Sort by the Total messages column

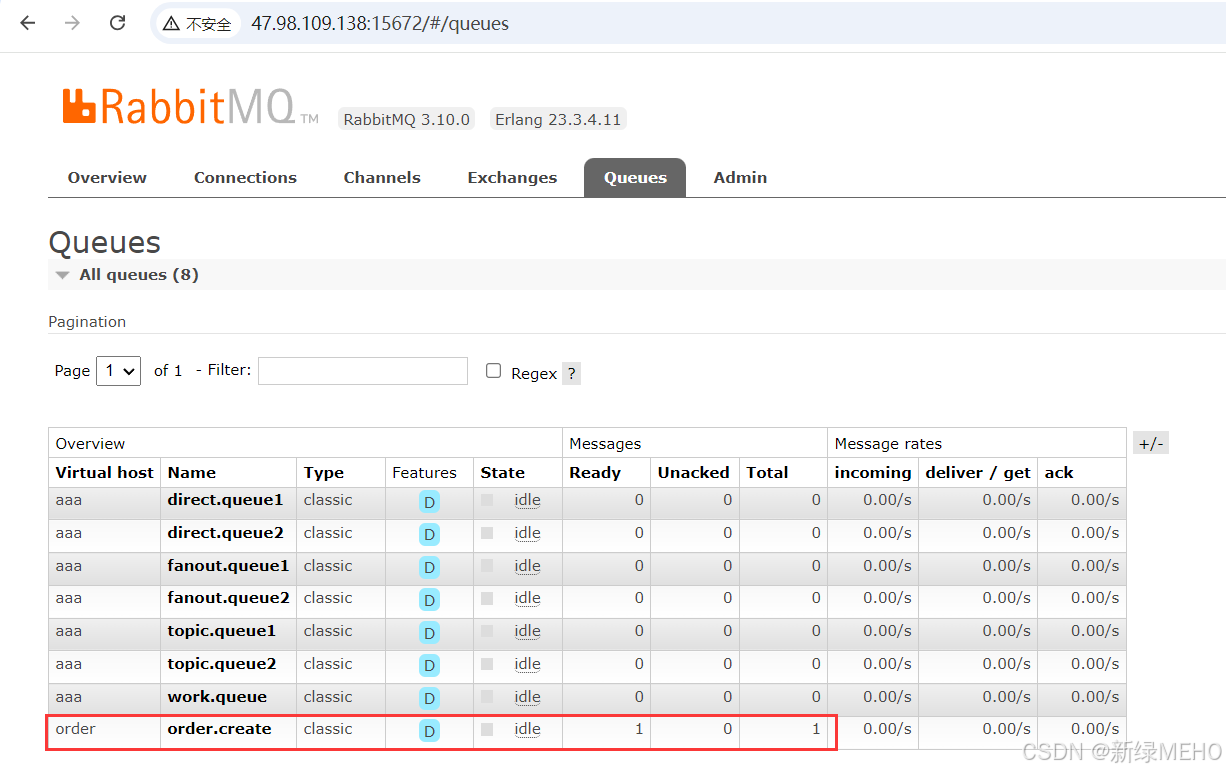click(x=767, y=473)
